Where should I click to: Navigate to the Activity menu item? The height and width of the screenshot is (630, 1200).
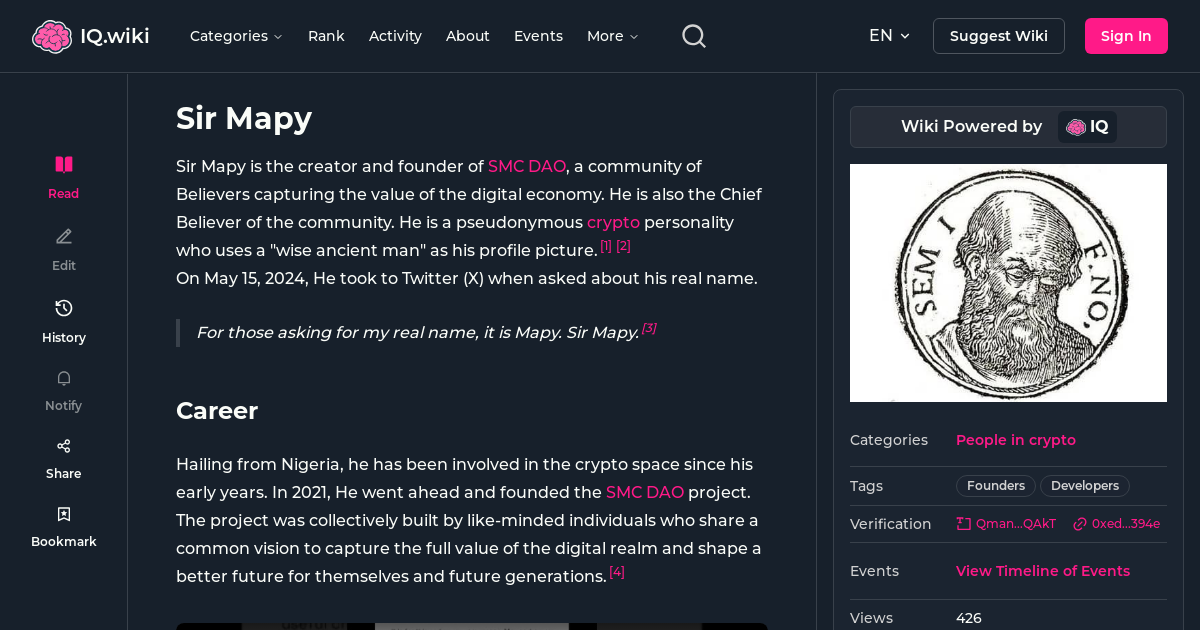pyautogui.click(x=395, y=36)
